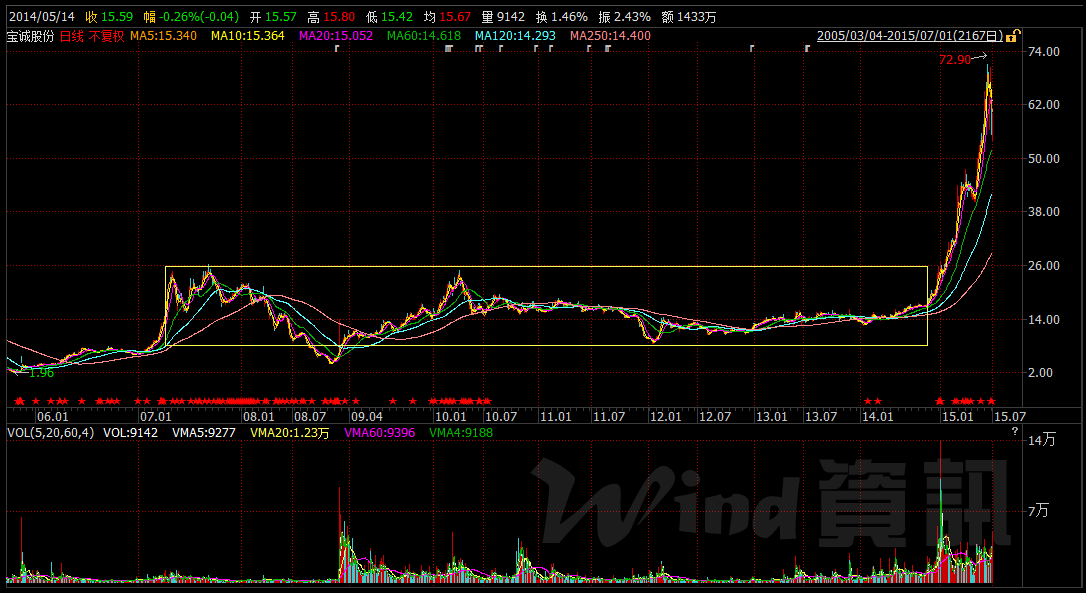
Task: Click the lone red star marker near 09.04
Action: point(356,400)
